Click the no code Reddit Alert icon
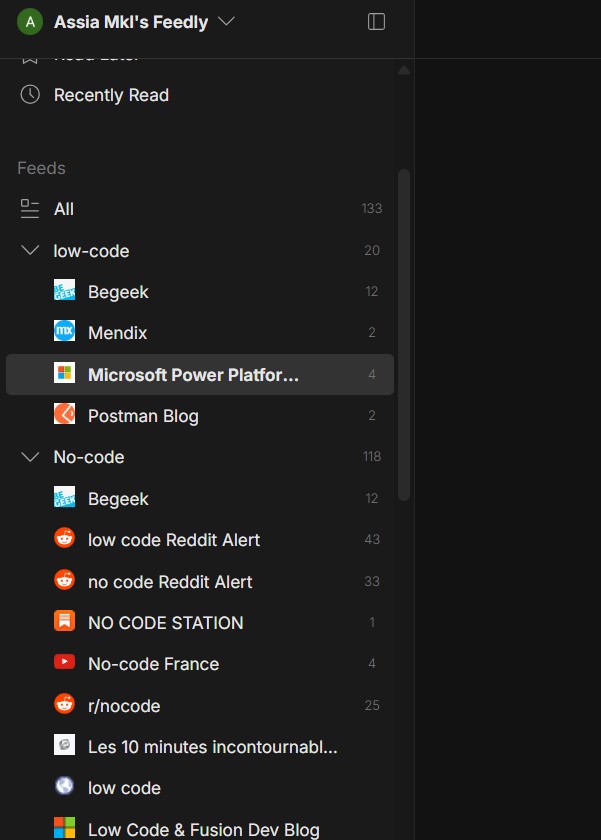Image resolution: width=601 pixels, height=840 pixels. (64, 580)
